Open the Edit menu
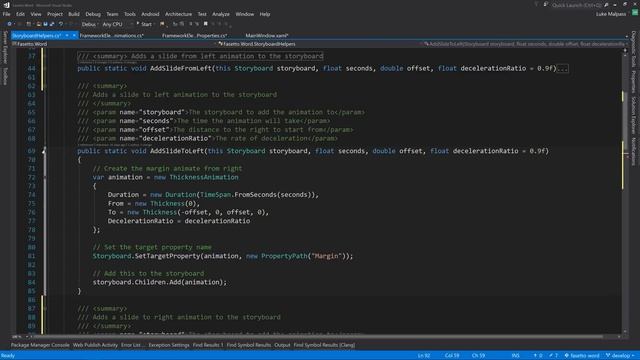640x360 pixels. (20, 14)
